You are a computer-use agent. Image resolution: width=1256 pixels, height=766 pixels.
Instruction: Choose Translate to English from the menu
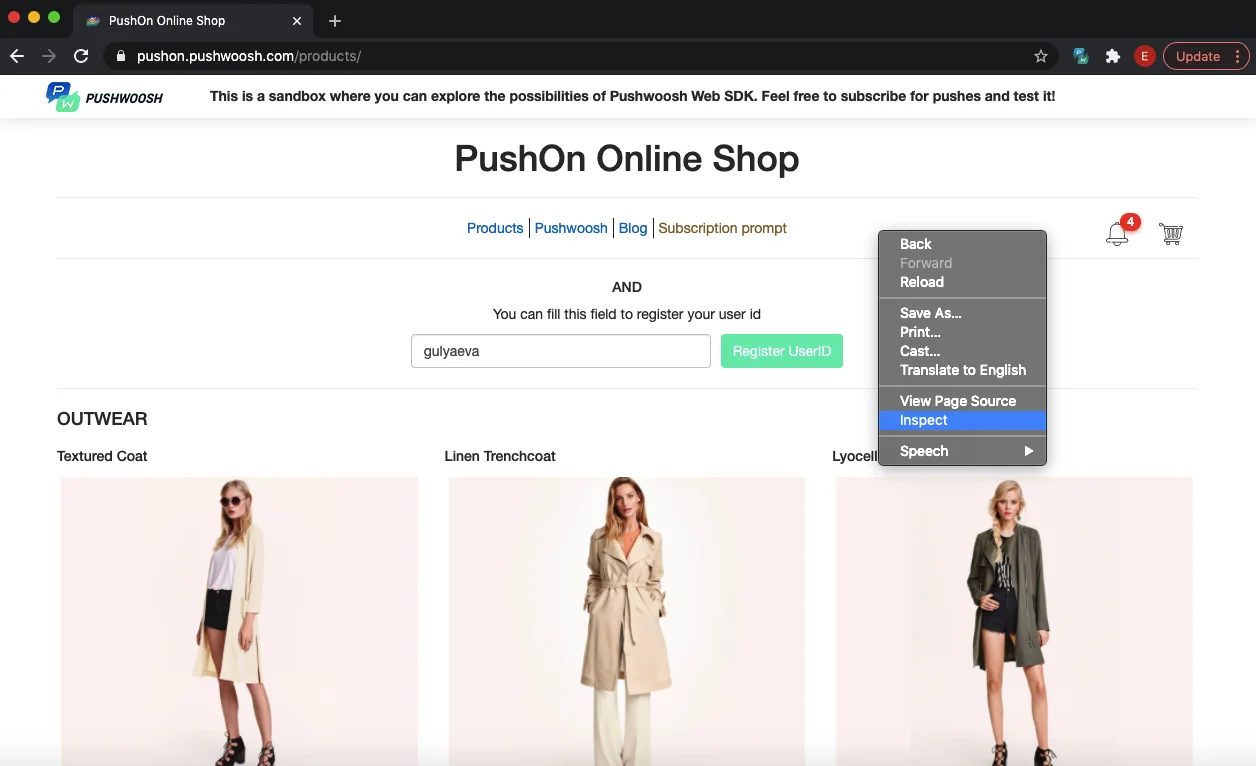point(962,370)
